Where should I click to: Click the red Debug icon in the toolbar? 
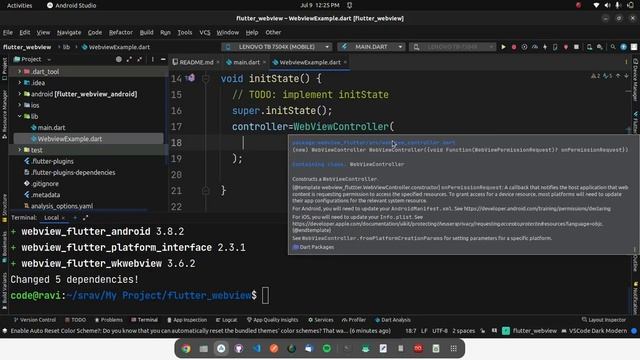[x=514, y=47]
